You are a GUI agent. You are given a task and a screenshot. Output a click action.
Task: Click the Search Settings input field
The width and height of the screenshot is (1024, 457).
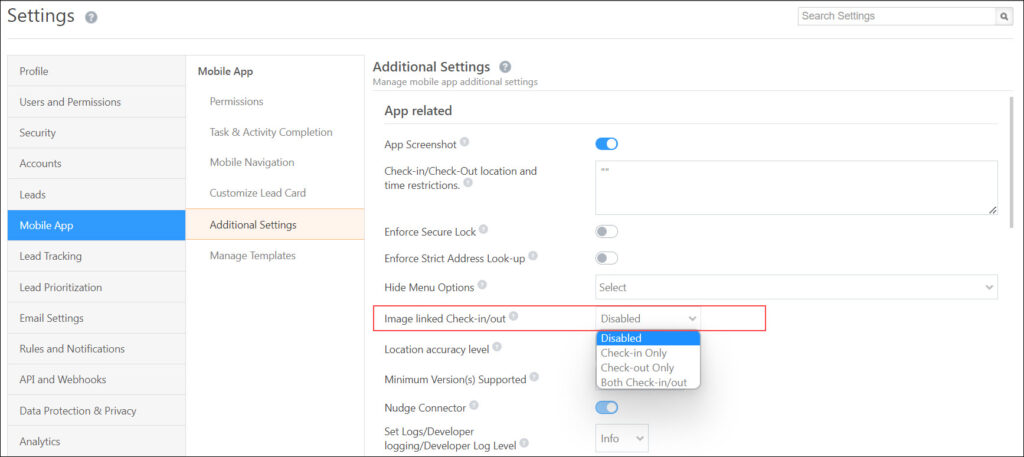pyautogui.click(x=897, y=16)
